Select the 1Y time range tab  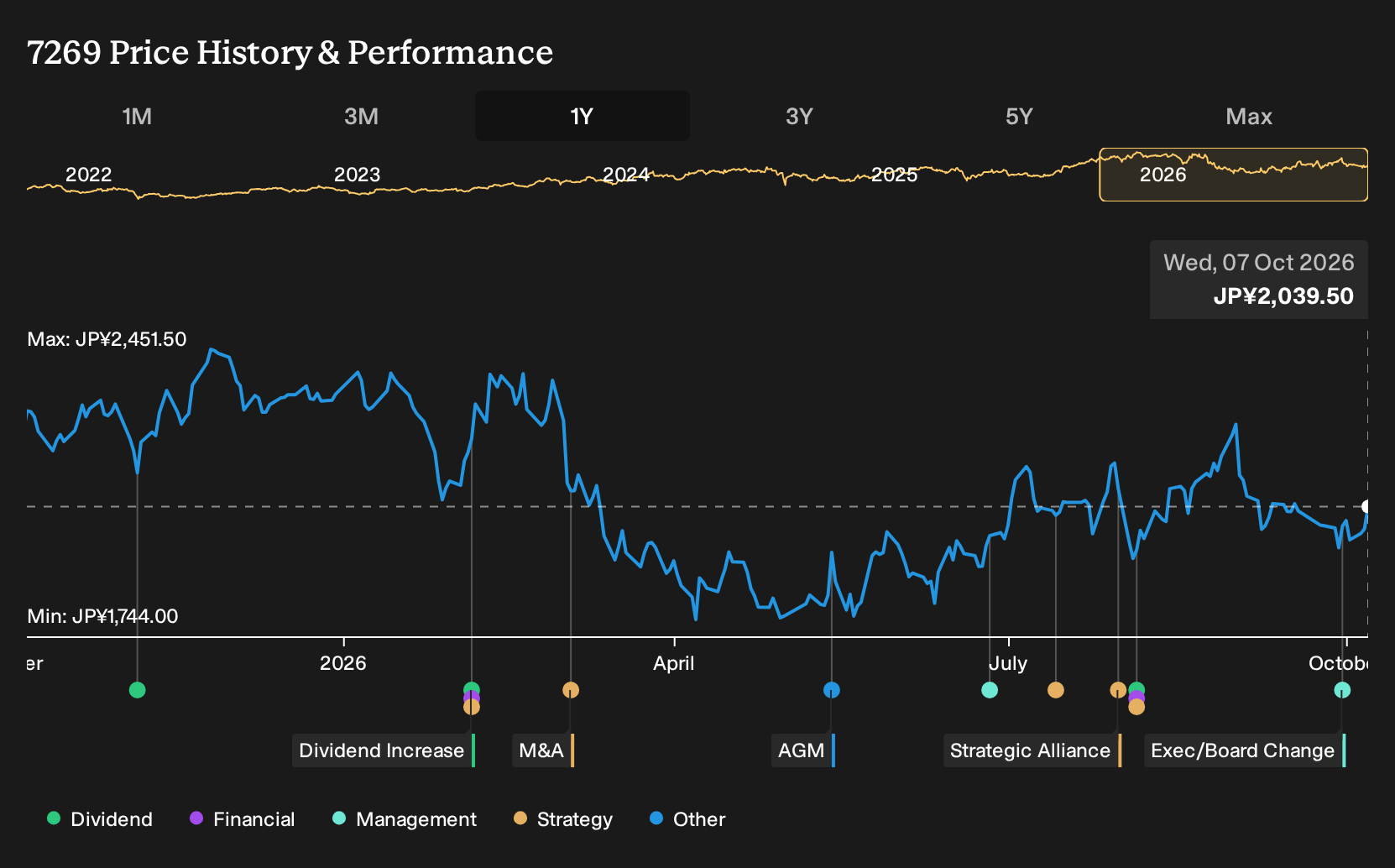(583, 116)
